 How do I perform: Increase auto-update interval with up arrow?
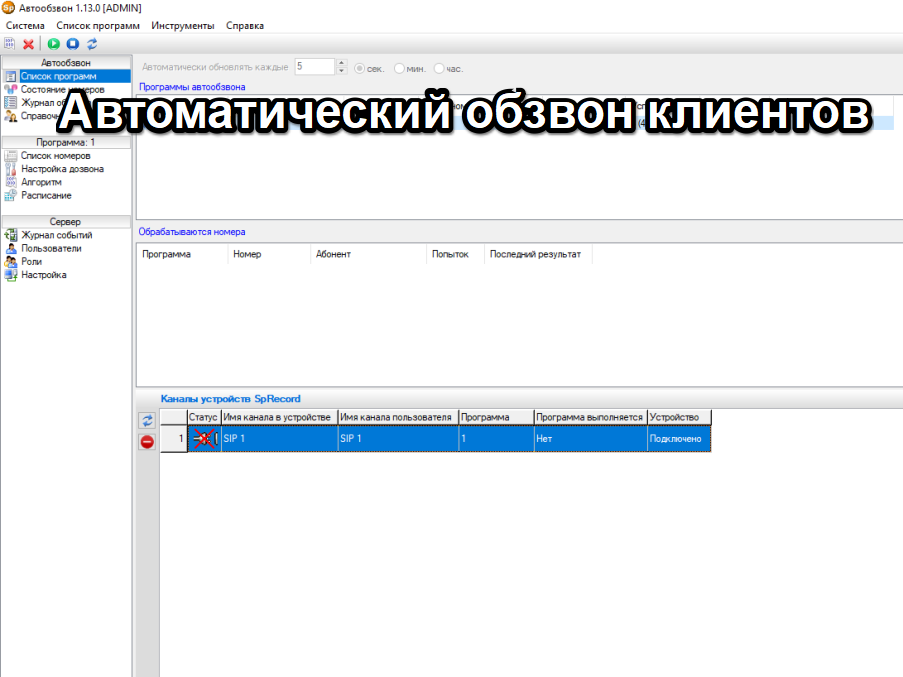tap(341, 64)
